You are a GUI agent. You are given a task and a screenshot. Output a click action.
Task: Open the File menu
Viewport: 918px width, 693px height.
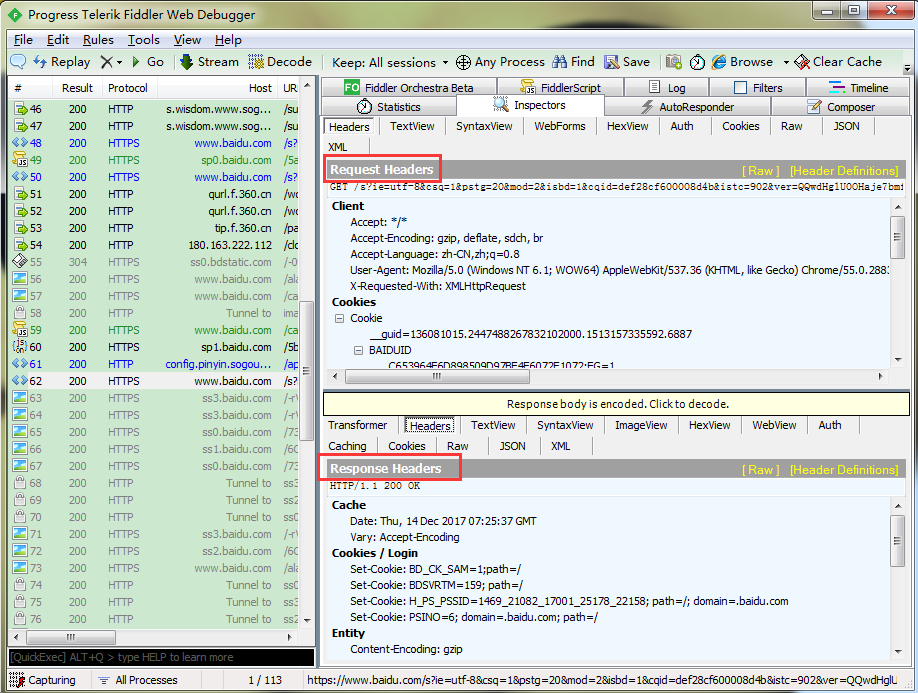23,40
